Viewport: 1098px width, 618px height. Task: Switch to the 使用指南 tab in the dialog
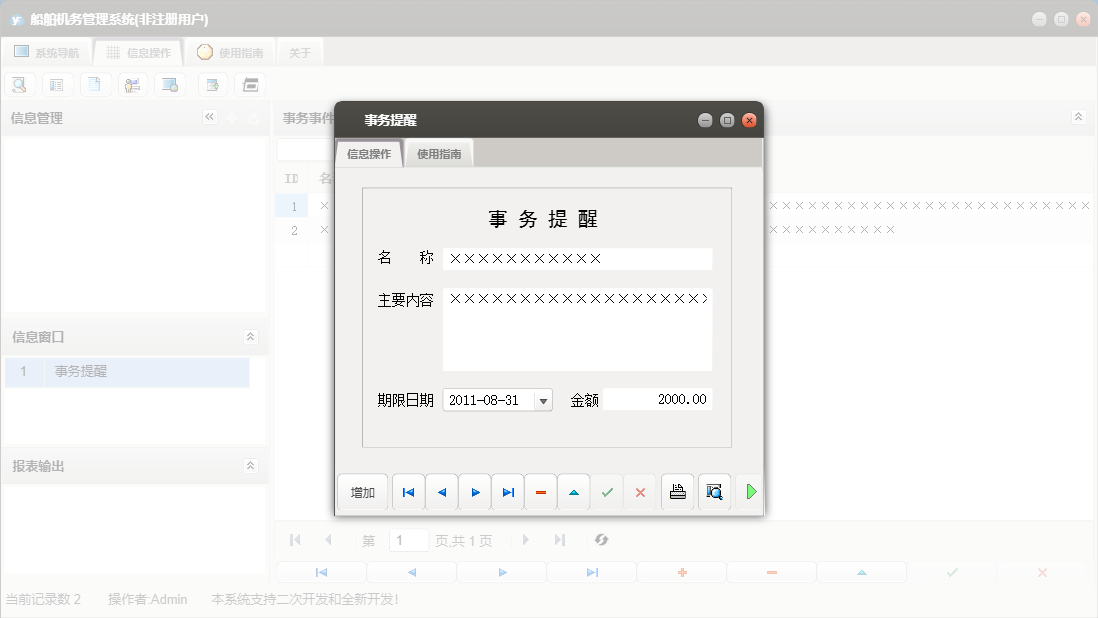coord(438,153)
